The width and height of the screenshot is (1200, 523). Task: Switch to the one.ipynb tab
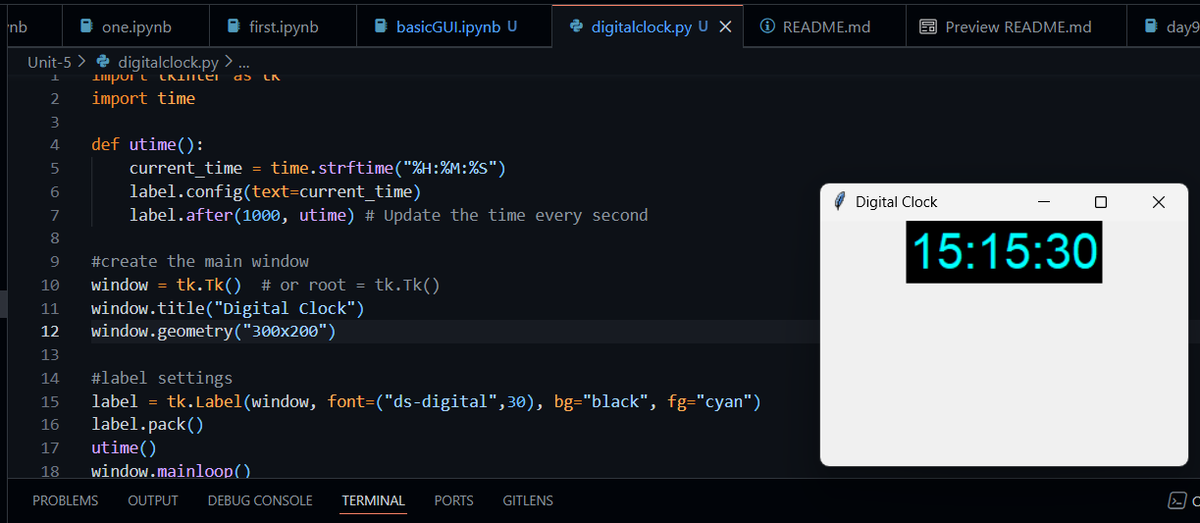tap(135, 27)
